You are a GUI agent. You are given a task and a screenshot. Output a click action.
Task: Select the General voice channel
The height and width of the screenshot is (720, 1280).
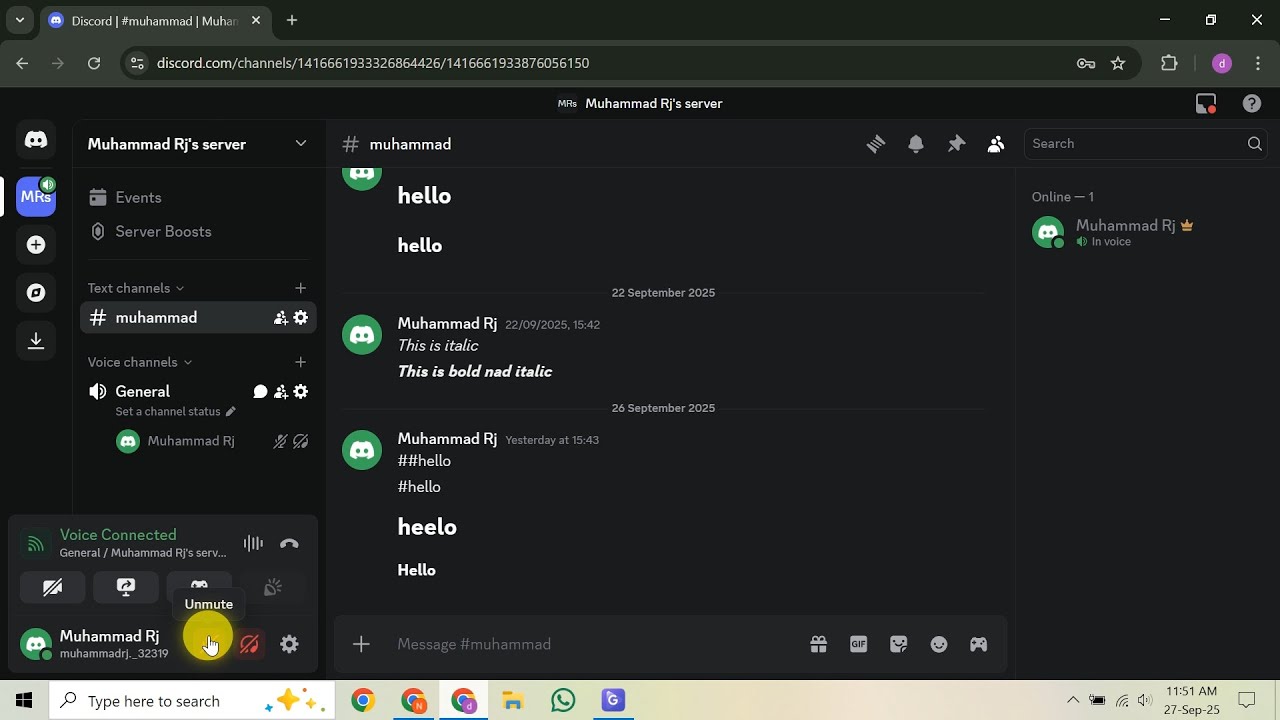[x=143, y=391]
